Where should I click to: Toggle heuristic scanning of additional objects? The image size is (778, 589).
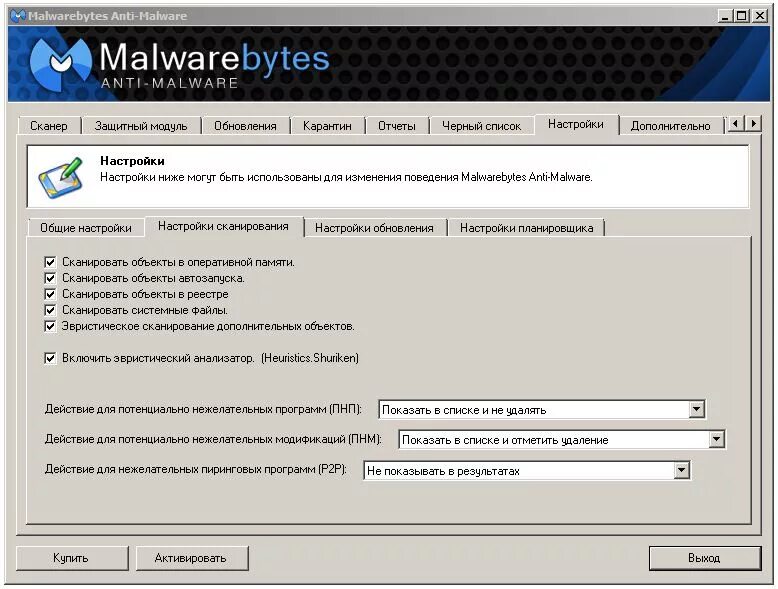50,326
